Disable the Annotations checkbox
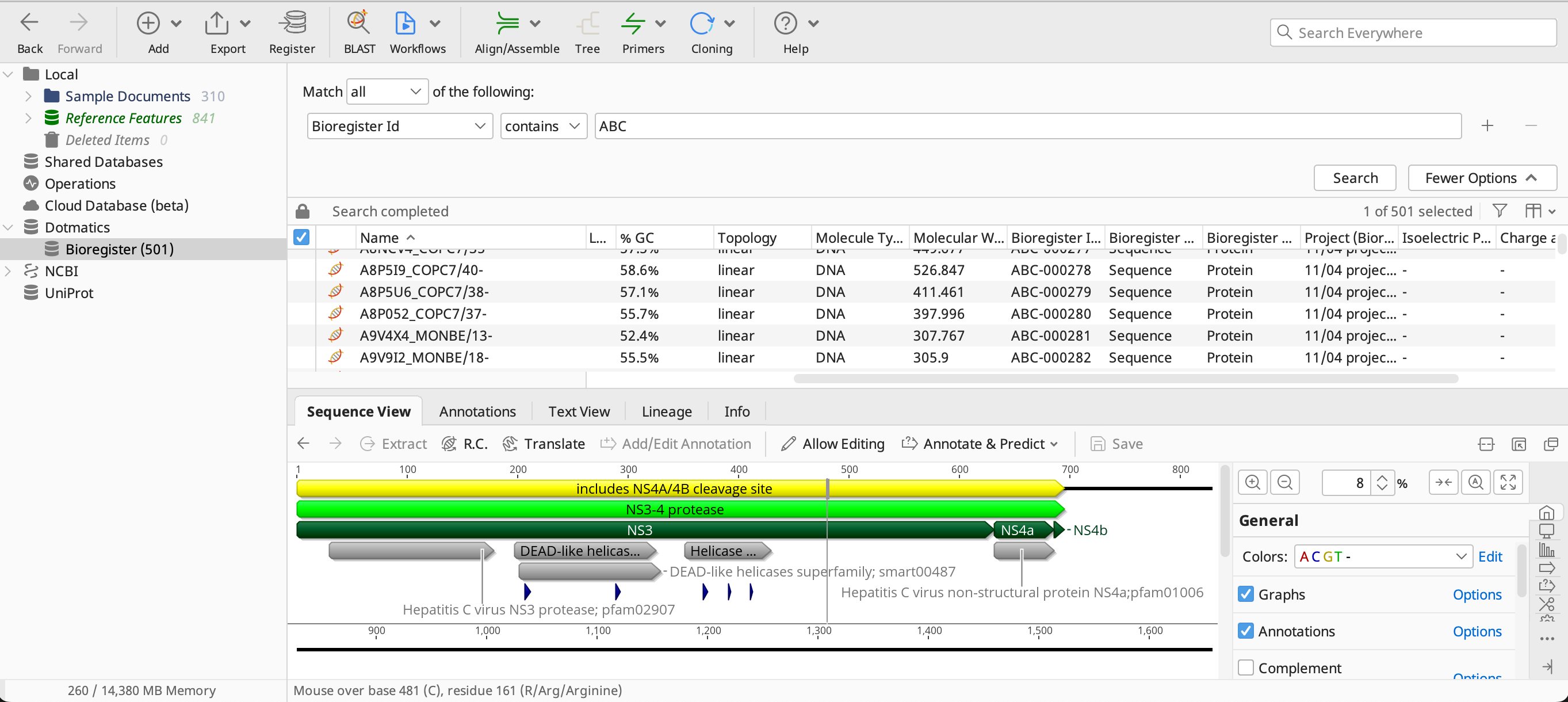The image size is (1568, 702). click(1246, 631)
